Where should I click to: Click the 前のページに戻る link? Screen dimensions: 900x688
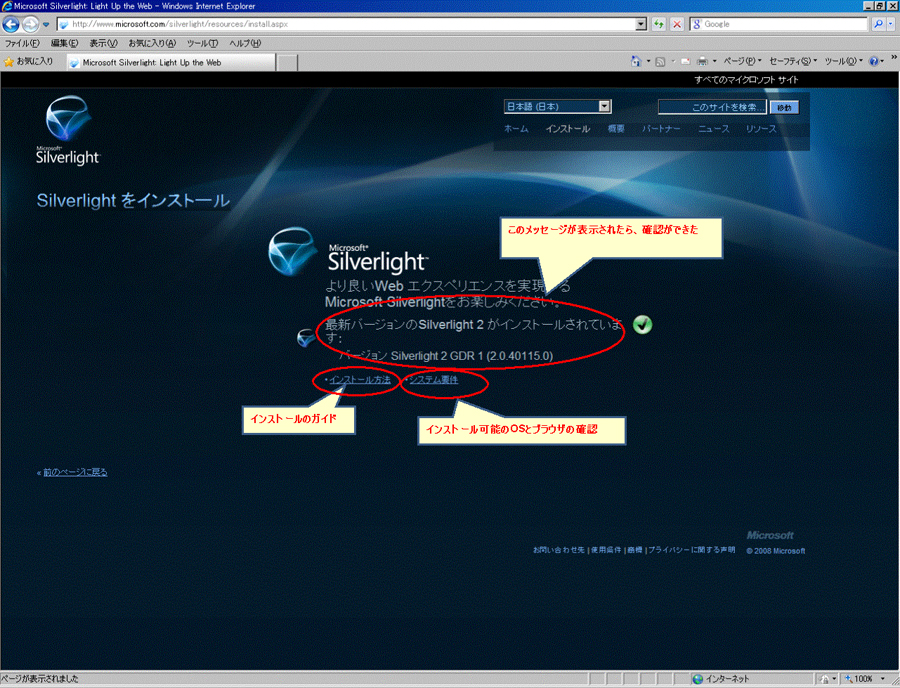point(75,472)
